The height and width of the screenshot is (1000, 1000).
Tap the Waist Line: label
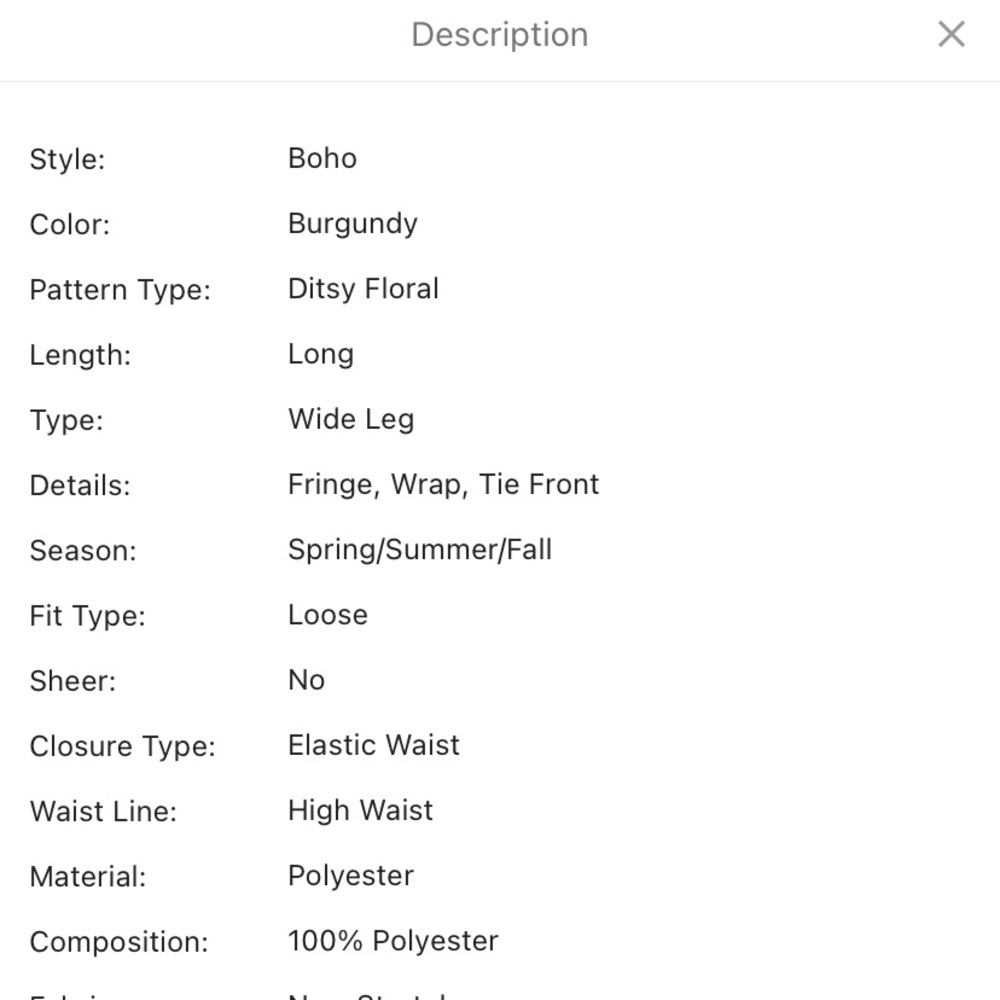point(103,812)
